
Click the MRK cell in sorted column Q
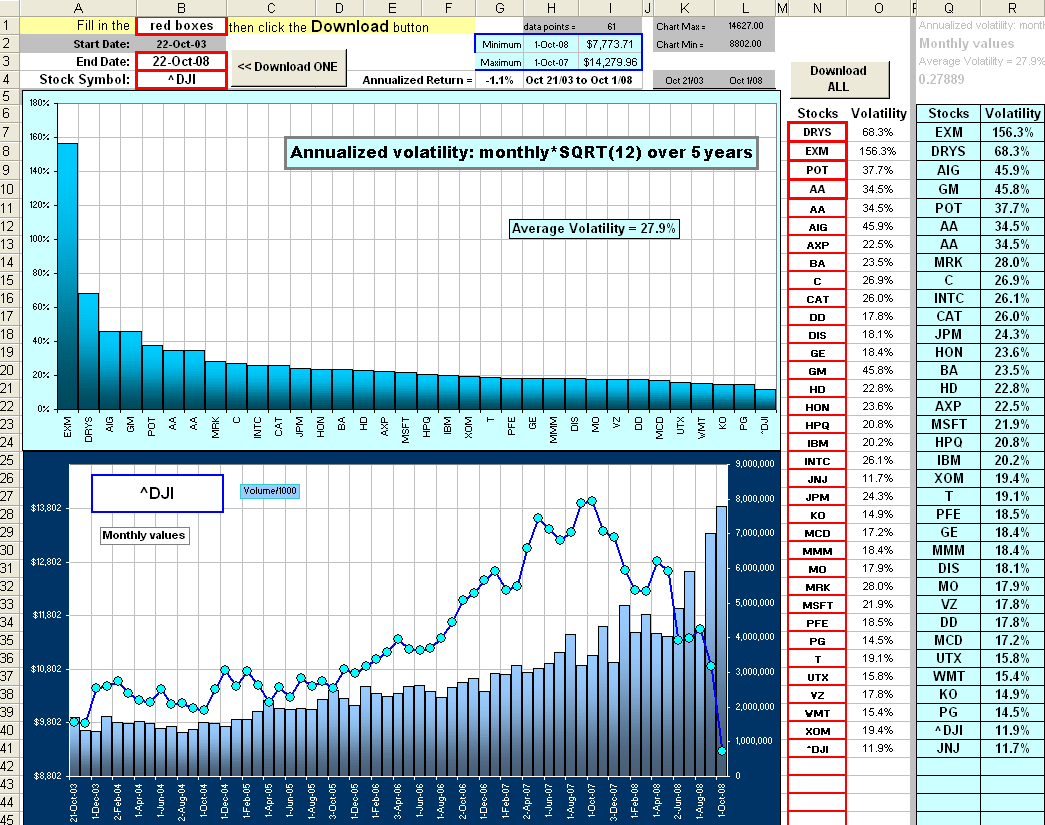pyautogui.click(x=948, y=263)
